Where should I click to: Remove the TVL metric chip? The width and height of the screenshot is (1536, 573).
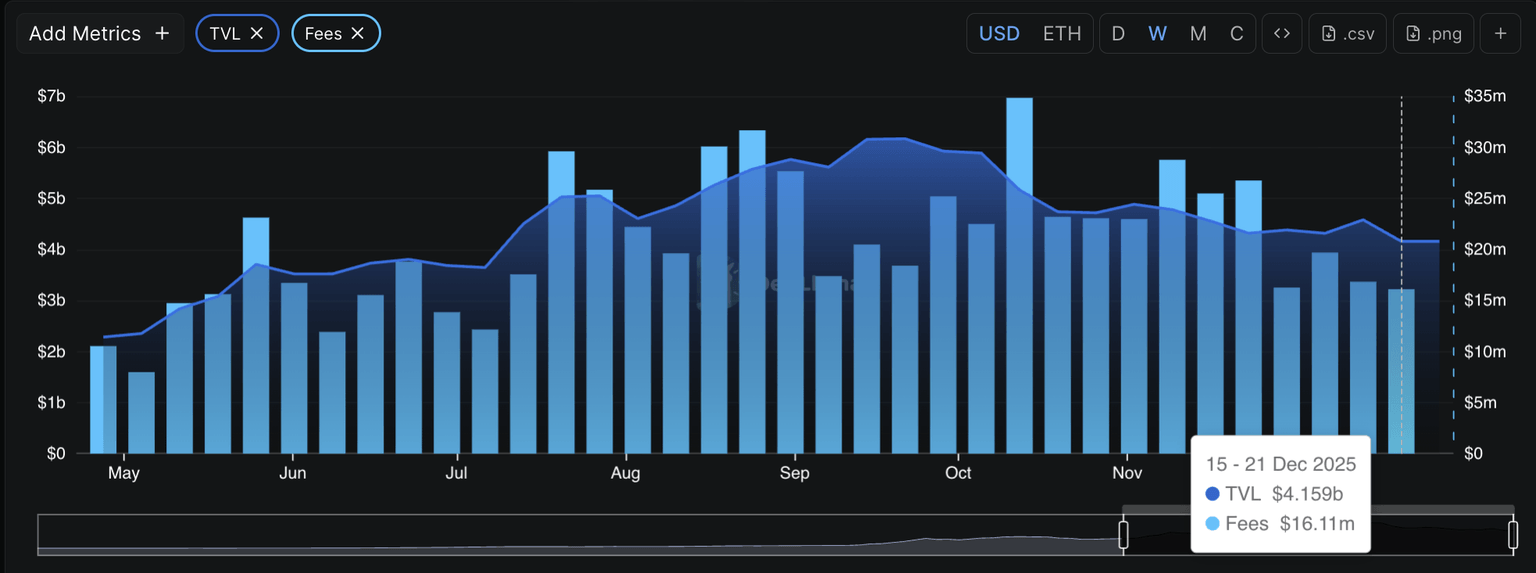[257, 33]
